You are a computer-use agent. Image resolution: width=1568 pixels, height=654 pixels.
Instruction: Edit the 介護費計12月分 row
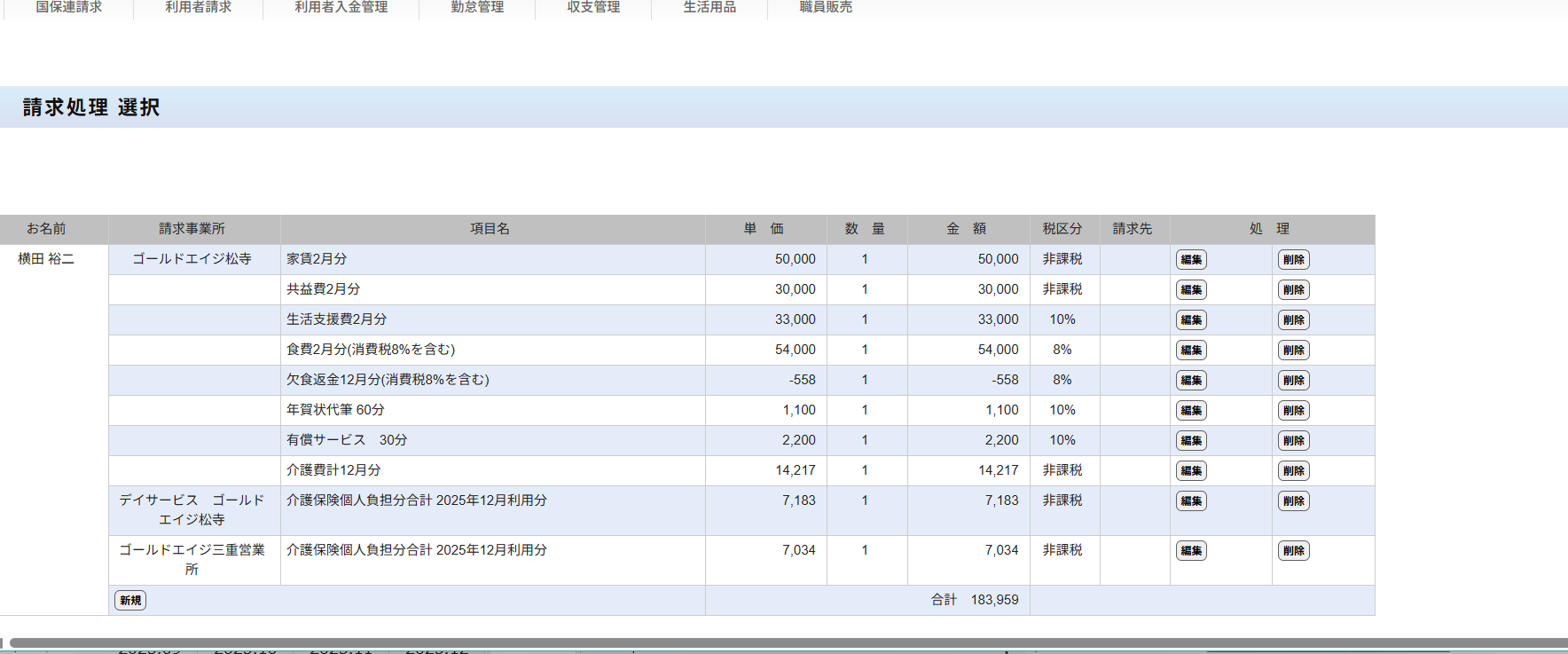[x=1191, y=471]
